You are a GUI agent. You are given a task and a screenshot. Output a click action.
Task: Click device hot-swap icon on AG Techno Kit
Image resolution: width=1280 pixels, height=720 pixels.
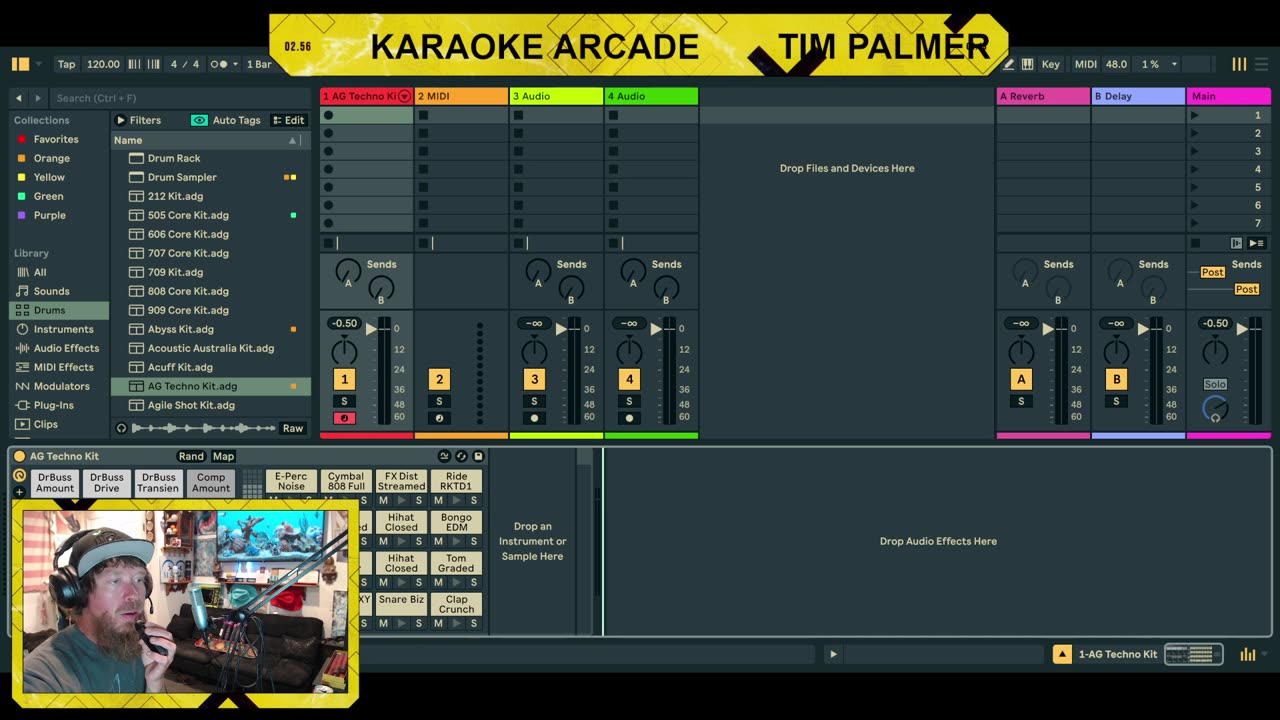tap(461, 456)
